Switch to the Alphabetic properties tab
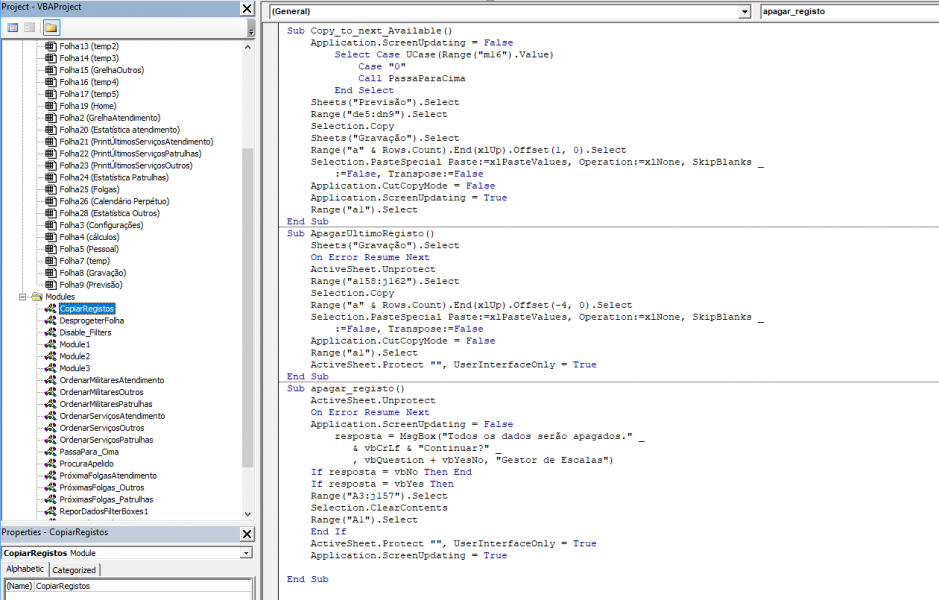 point(24,570)
